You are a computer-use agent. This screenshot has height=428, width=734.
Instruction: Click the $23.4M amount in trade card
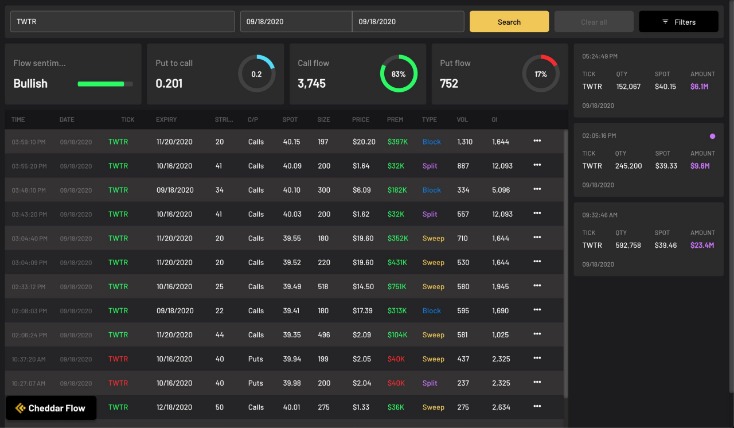702,245
